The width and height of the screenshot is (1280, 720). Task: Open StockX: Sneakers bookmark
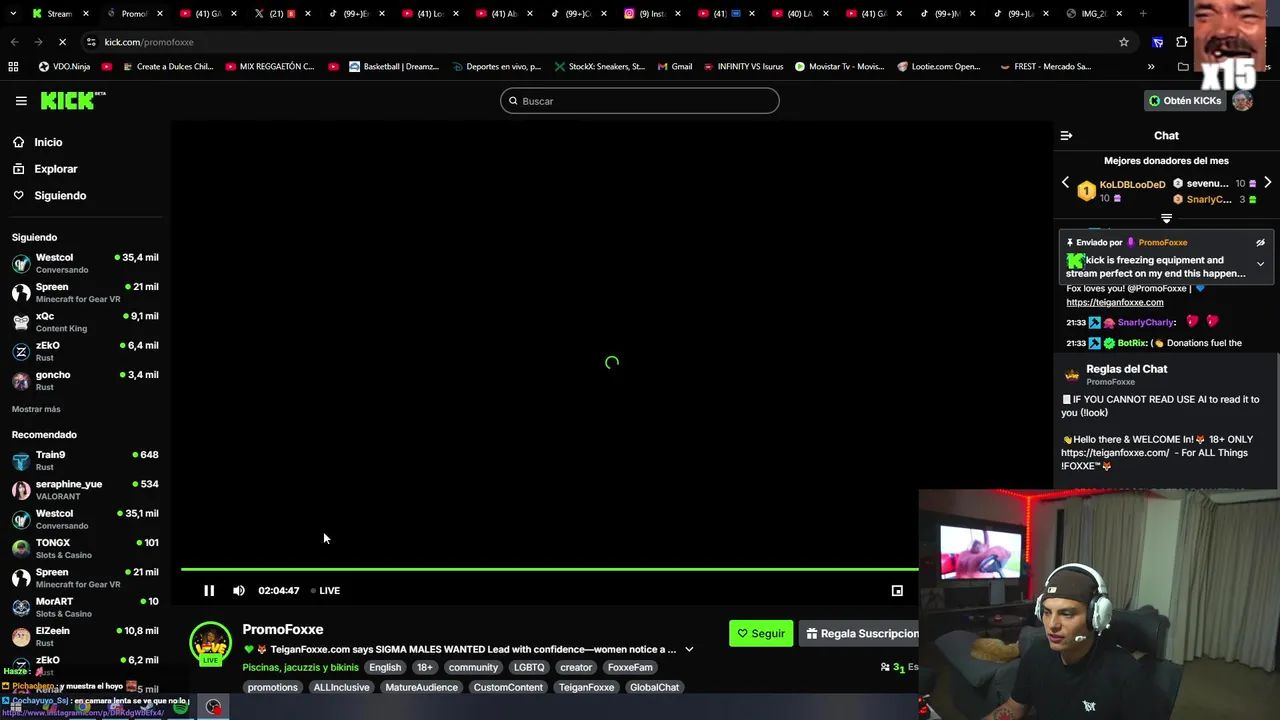pos(598,67)
